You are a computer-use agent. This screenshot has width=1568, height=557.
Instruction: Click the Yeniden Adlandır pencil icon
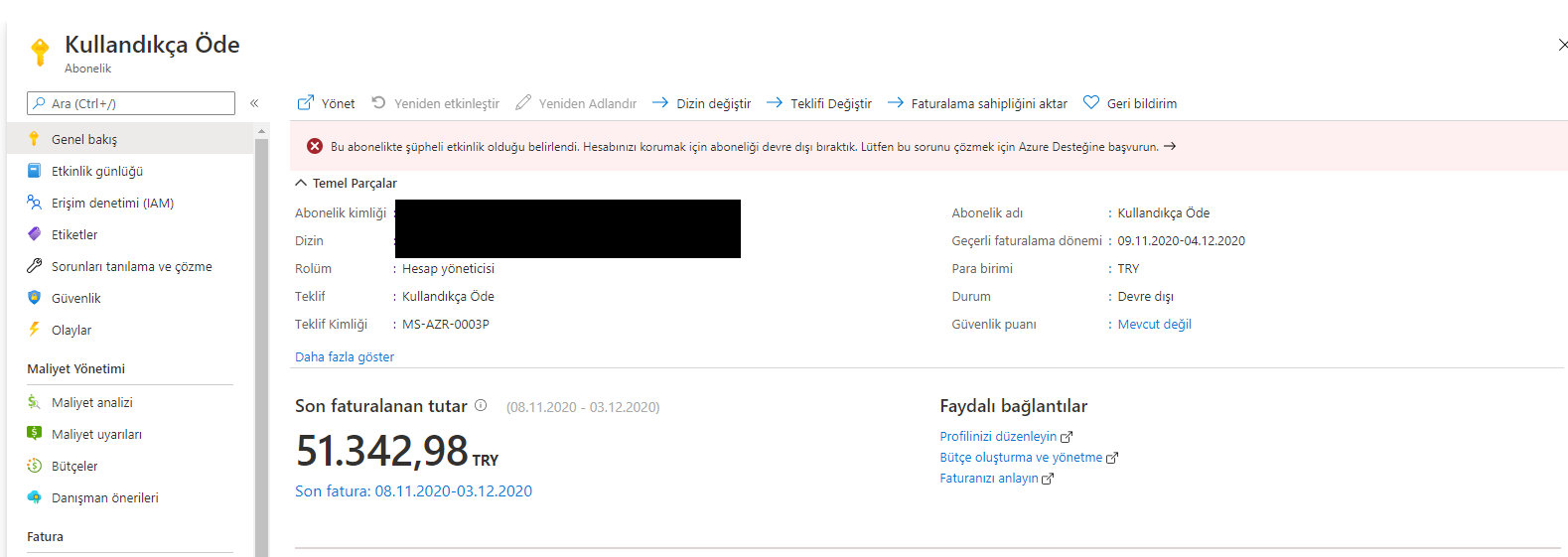tap(523, 102)
